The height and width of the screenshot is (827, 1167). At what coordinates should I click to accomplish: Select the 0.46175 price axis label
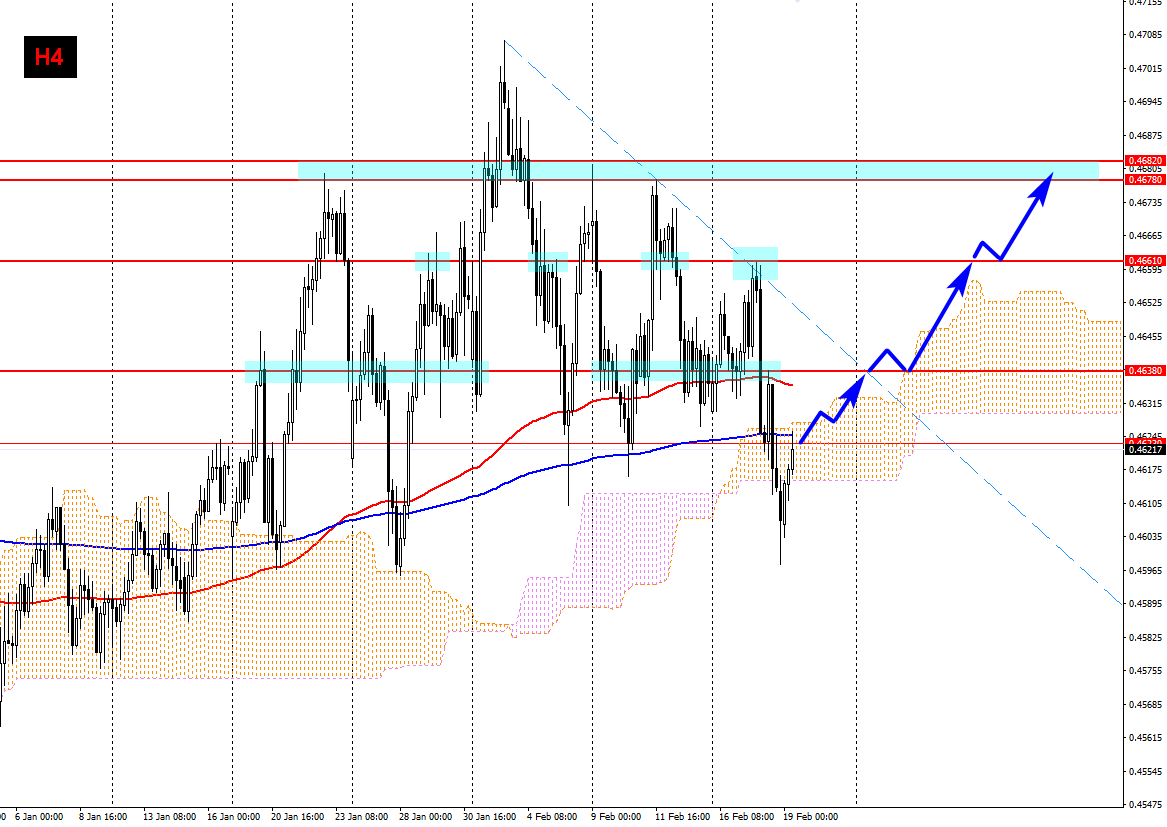click(1145, 470)
